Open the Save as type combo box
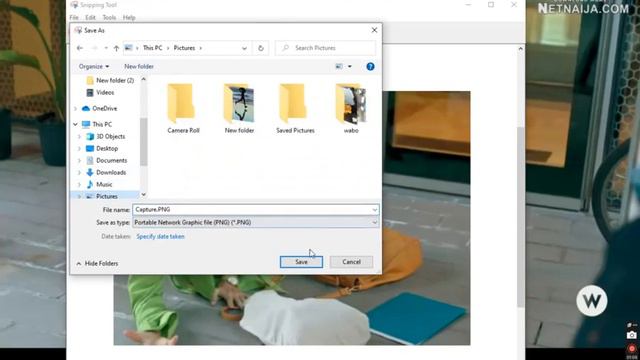 click(x=256, y=222)
